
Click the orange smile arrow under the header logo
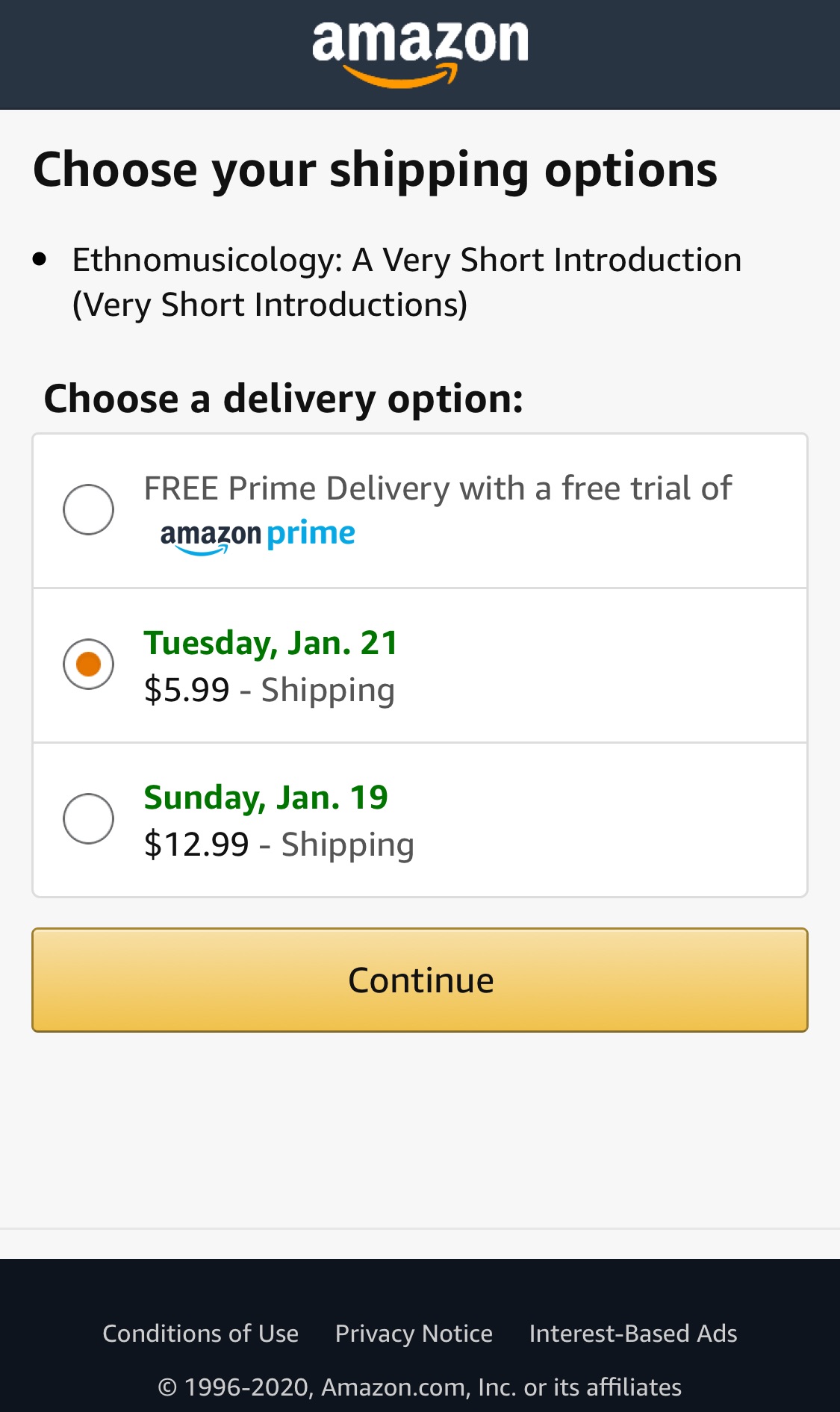[x=400, y=75]
